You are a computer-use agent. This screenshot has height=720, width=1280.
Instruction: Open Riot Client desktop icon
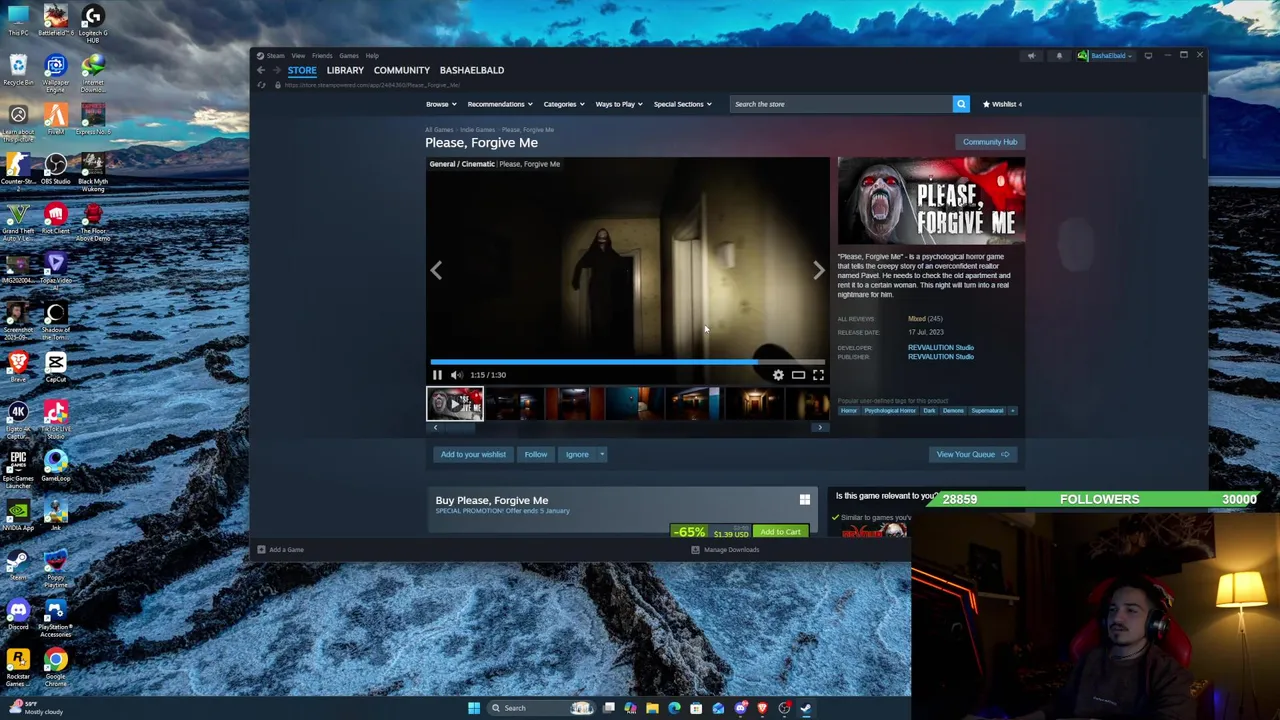55,218
